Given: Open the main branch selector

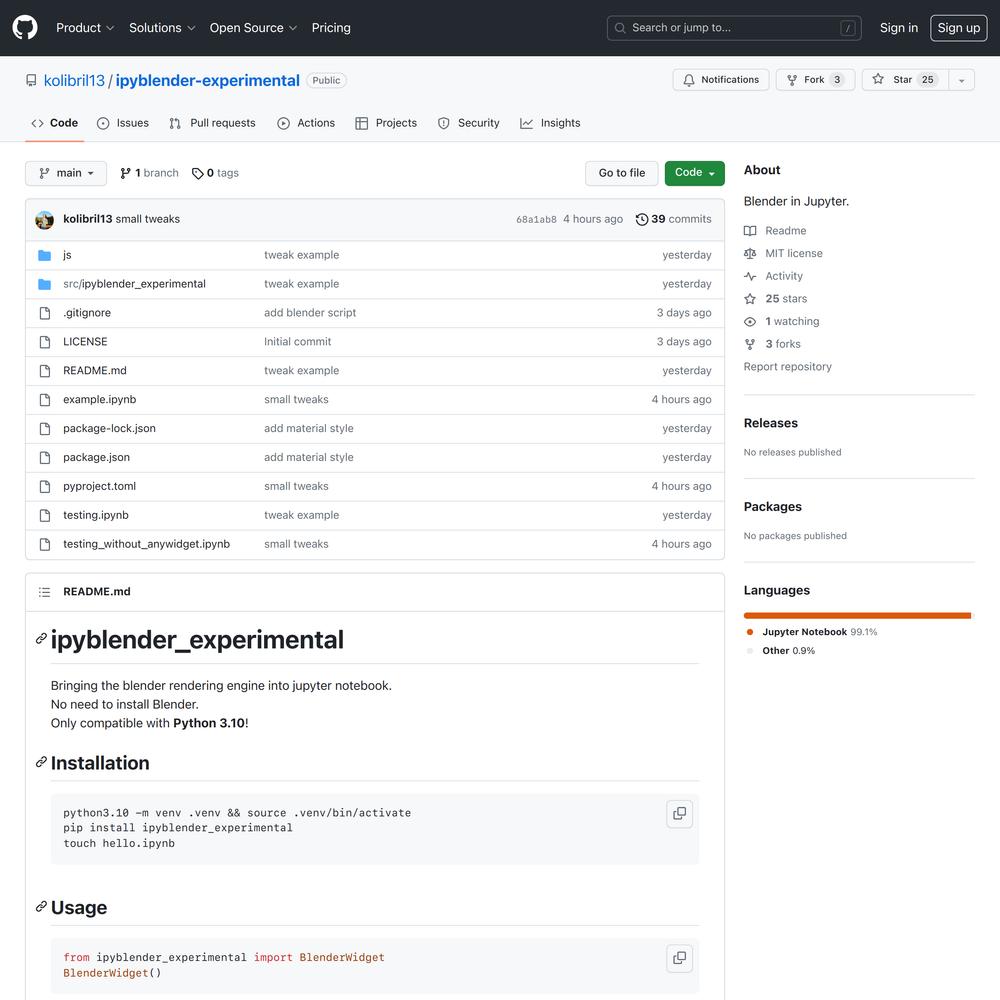Looking at the screenshot, I should (x=66, y=173).
